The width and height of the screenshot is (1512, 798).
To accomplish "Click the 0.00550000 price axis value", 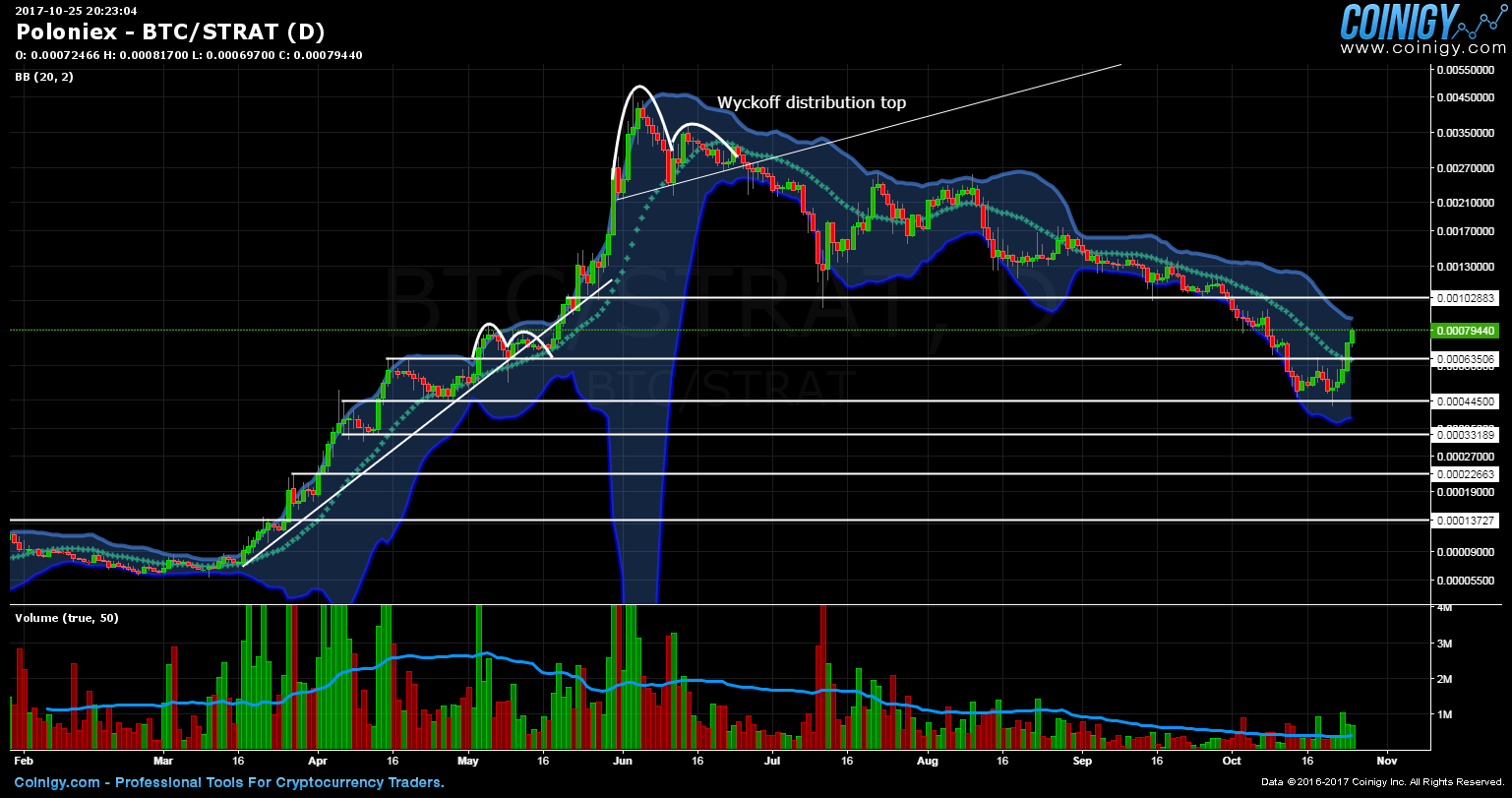I will pyautogui.click(x=1466, y=71).
